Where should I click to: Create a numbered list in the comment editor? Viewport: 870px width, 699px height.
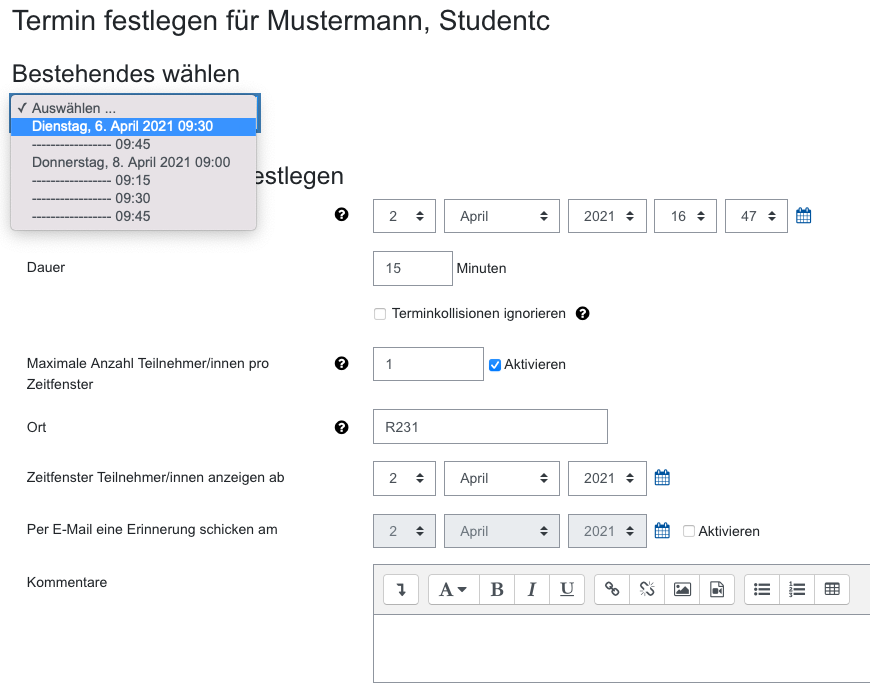point(796,589)
